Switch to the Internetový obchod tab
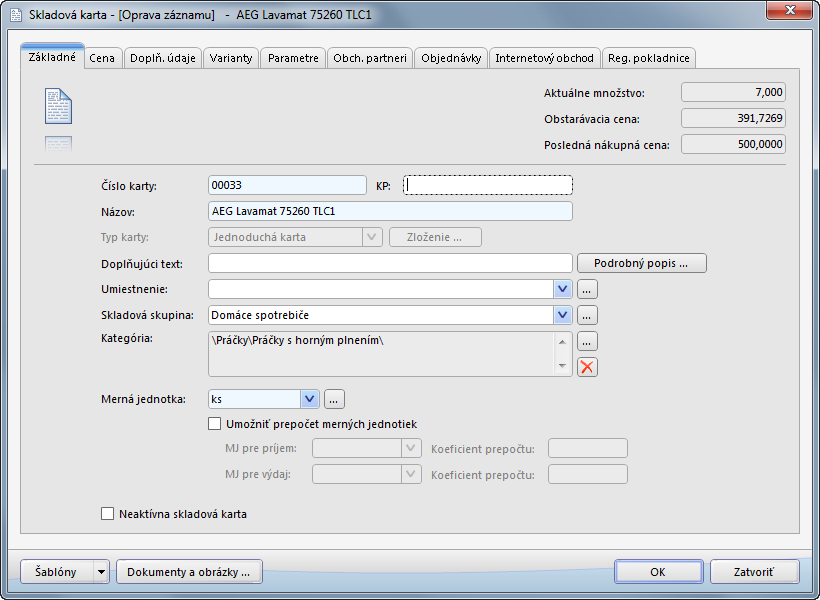The image size is (820, 600). pos(544,58)
